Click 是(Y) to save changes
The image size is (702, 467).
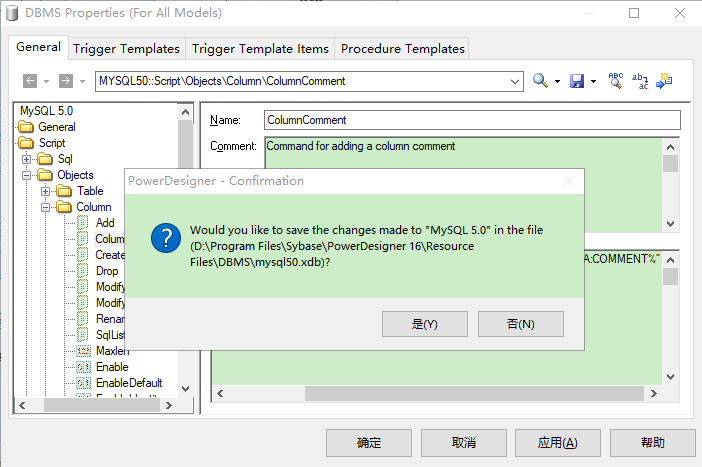pyautogui.click(x=425, y=324)
